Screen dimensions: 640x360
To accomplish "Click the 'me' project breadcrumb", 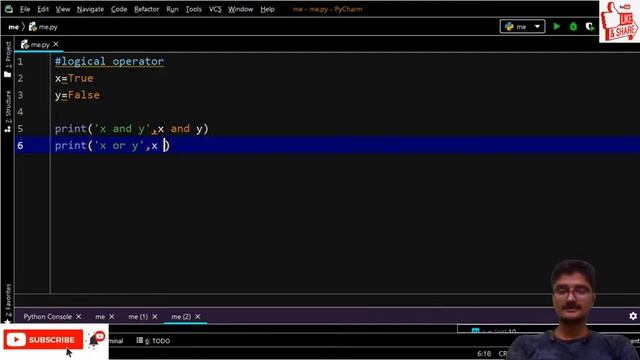I will click(13, 27).
